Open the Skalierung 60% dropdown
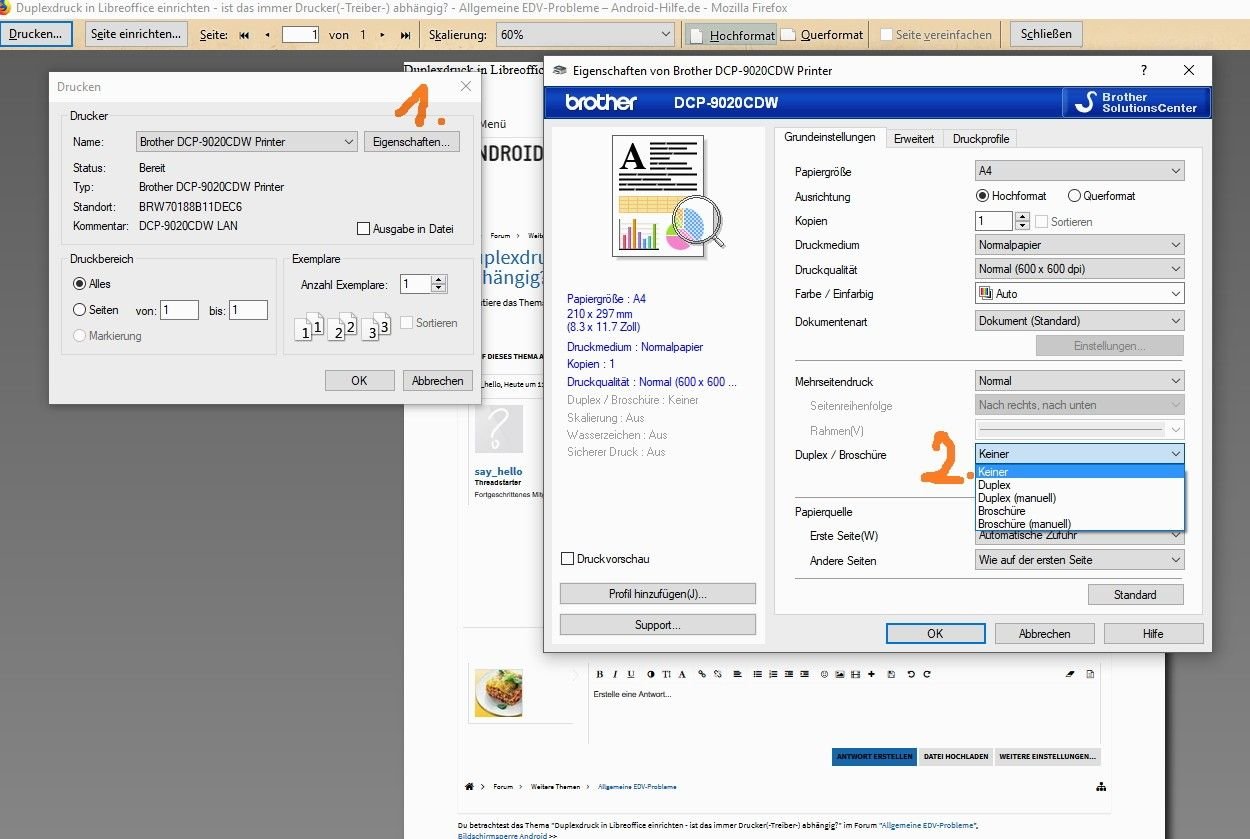Viewport: 1250px width, 839px height. 585,35
